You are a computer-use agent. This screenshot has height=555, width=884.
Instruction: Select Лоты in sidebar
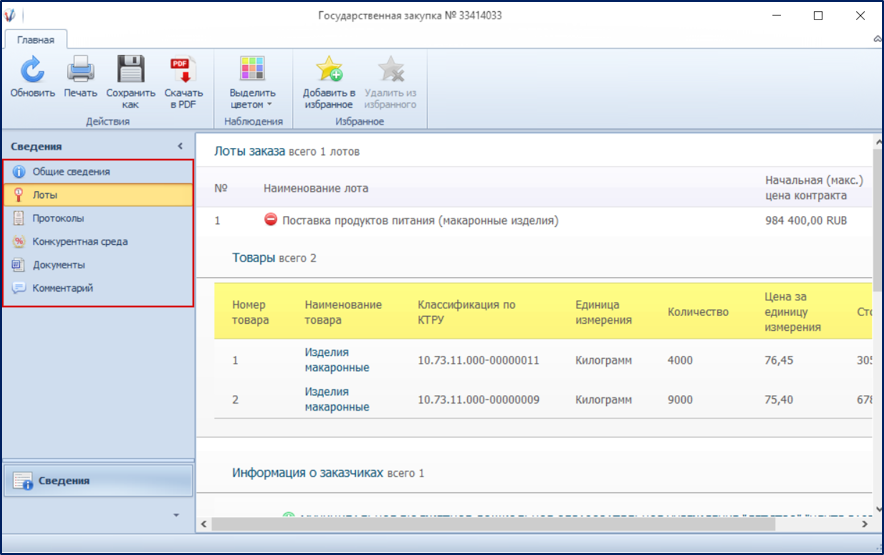tap(98, 195)
